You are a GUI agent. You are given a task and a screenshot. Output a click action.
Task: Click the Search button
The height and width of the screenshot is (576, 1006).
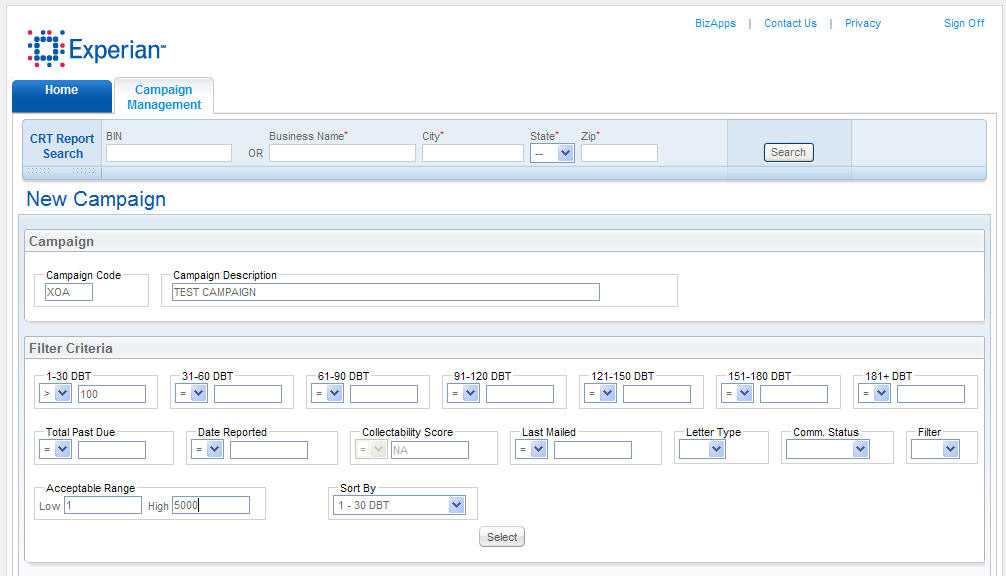coord(789,153)
